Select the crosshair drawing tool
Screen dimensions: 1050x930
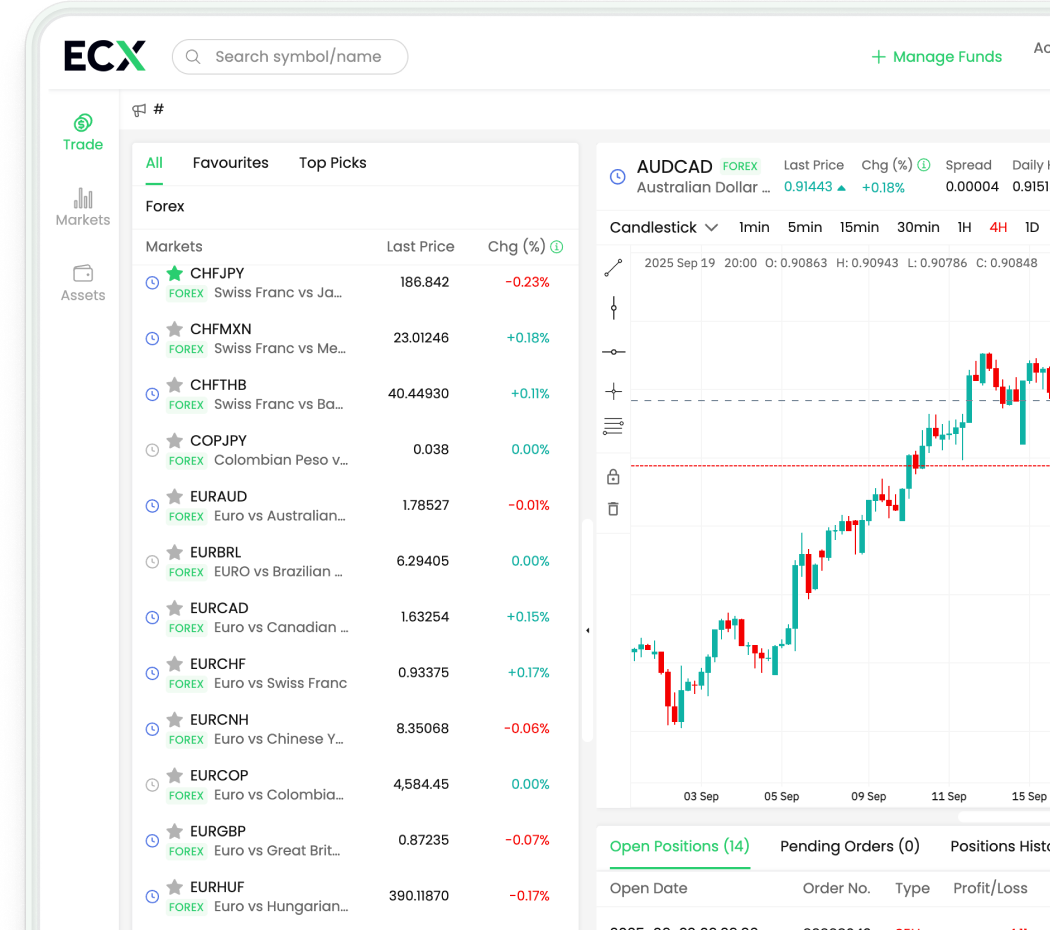613,391
